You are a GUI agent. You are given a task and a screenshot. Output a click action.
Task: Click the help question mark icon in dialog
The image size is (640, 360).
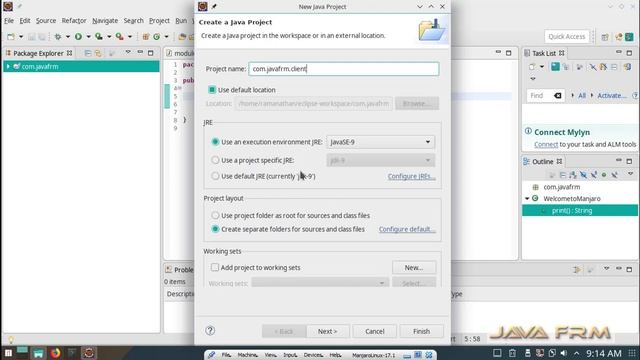pyautogui.click(x=210, y=331)
